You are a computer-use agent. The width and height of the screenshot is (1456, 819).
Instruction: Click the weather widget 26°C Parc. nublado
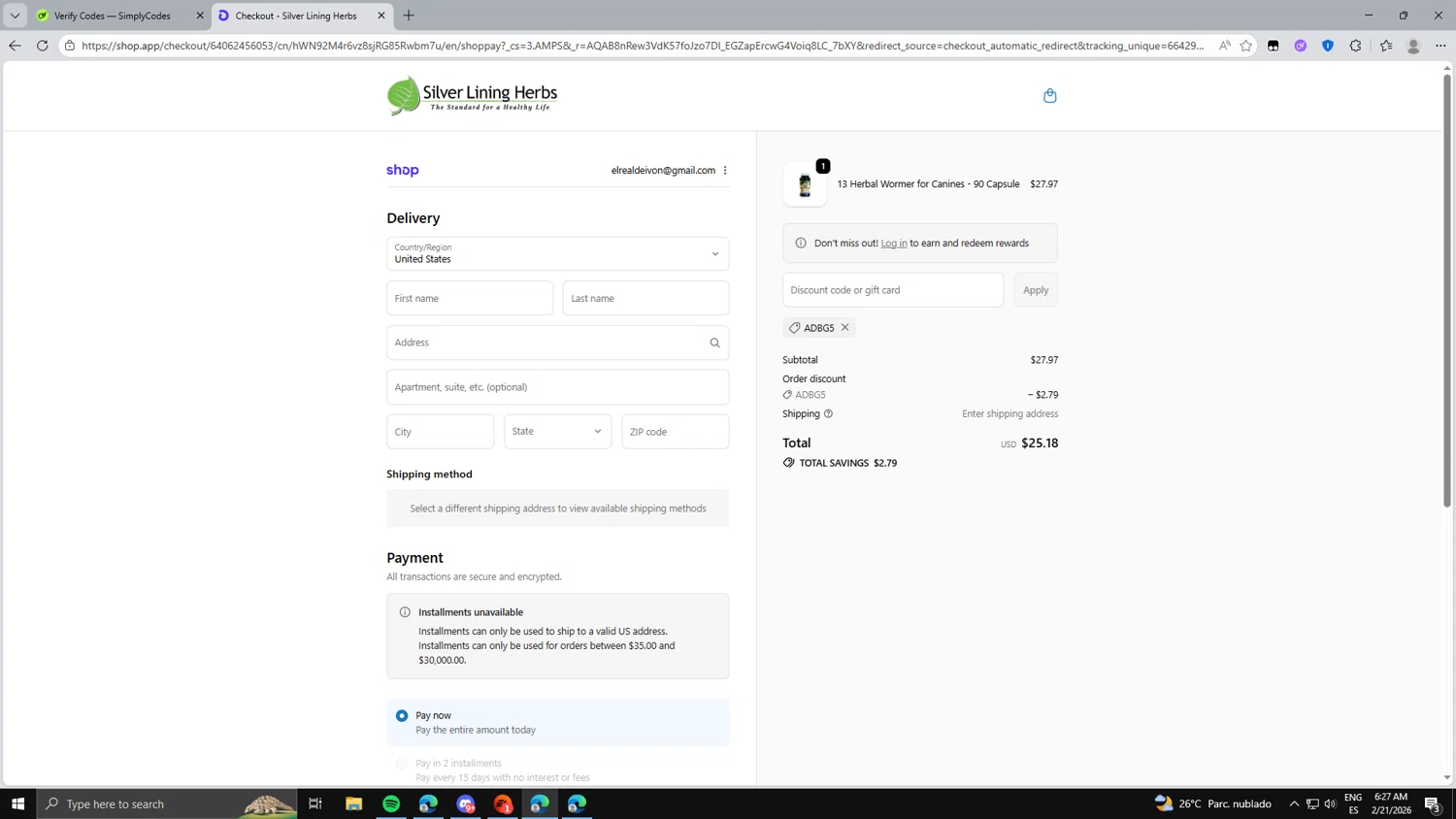click(1213, 803)
